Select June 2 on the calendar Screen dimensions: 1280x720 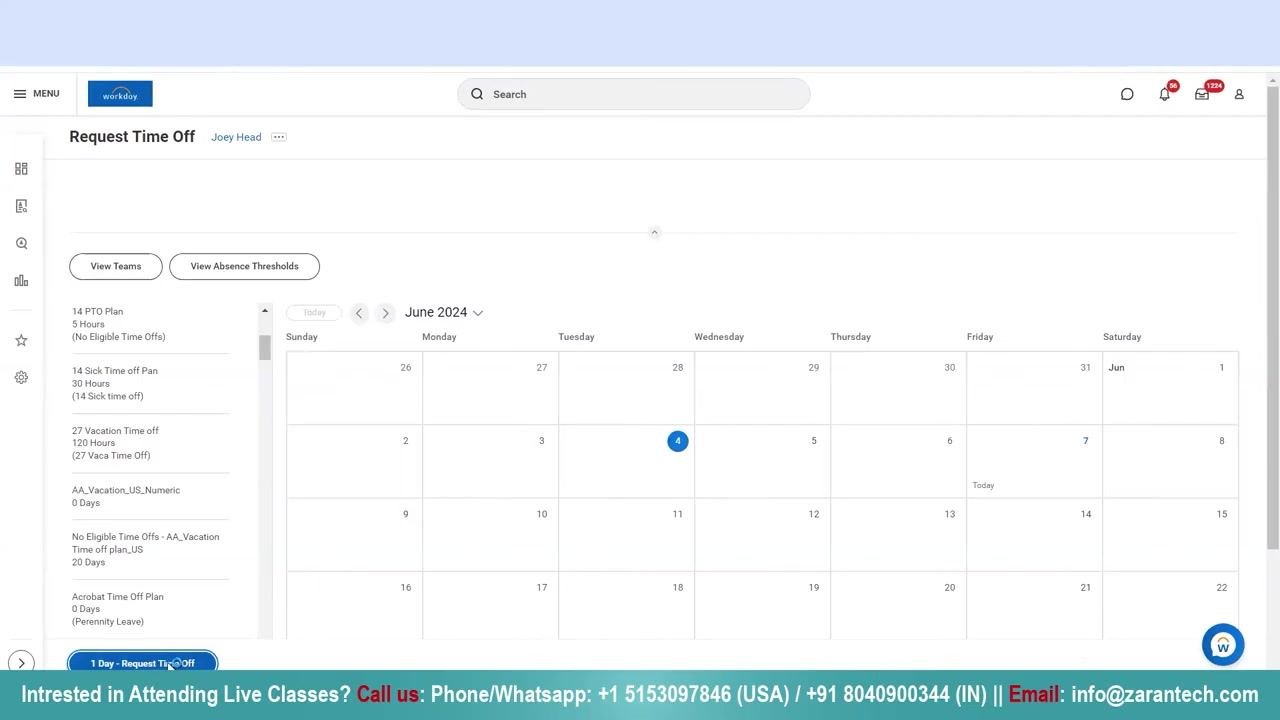pos(355,462)
